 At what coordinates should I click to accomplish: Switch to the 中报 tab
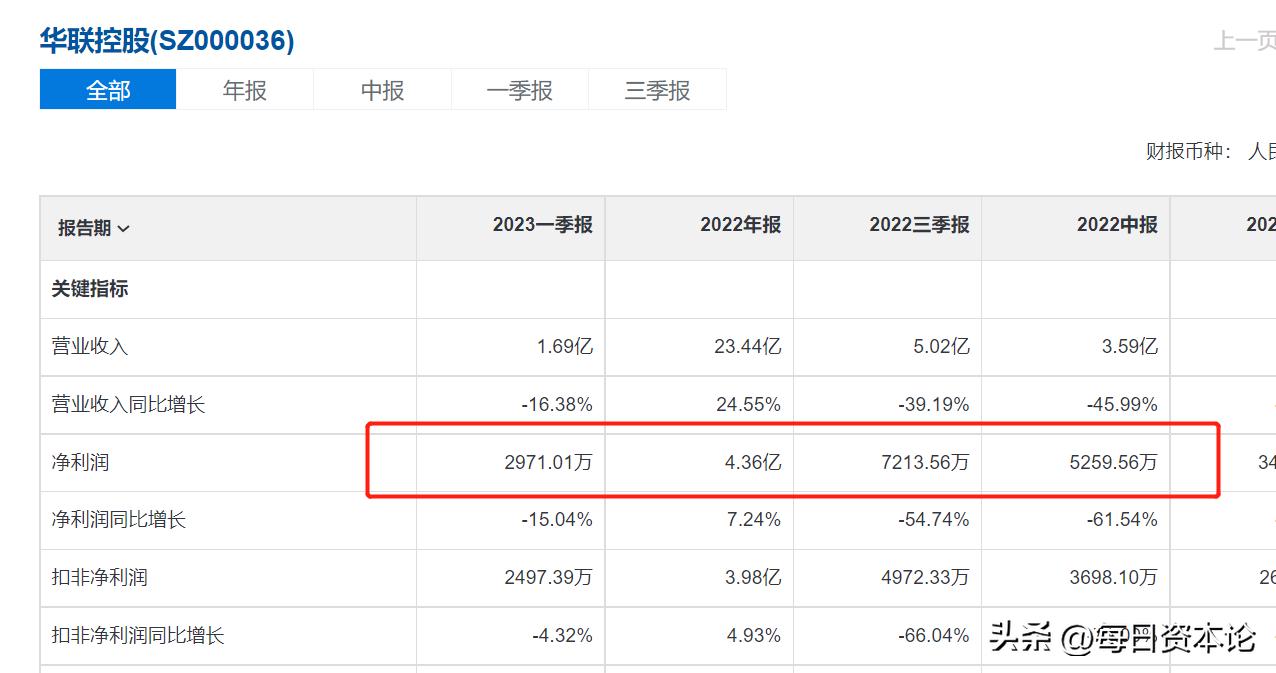(382, 90)
